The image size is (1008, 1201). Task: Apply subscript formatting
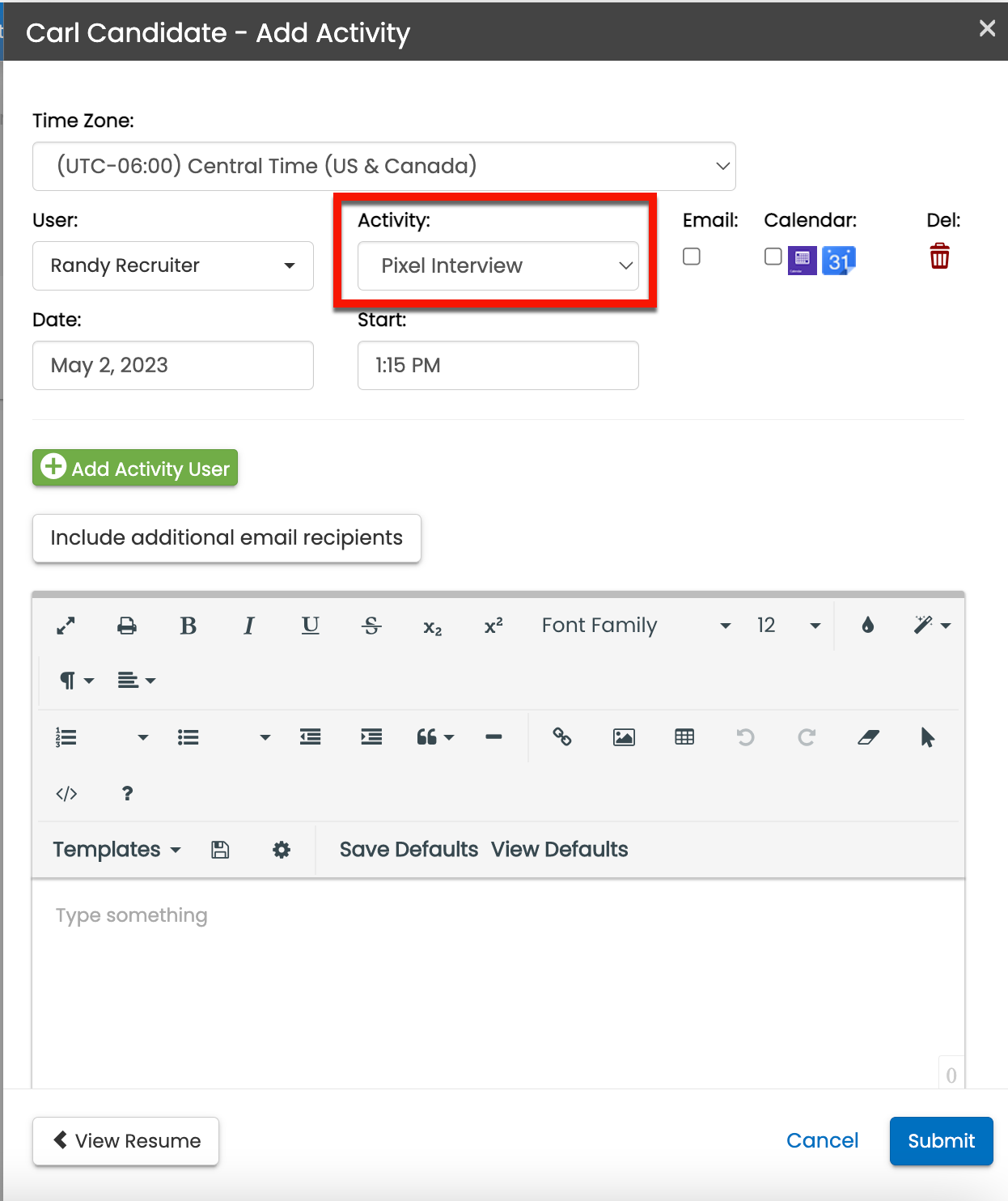tap(433, 628)
